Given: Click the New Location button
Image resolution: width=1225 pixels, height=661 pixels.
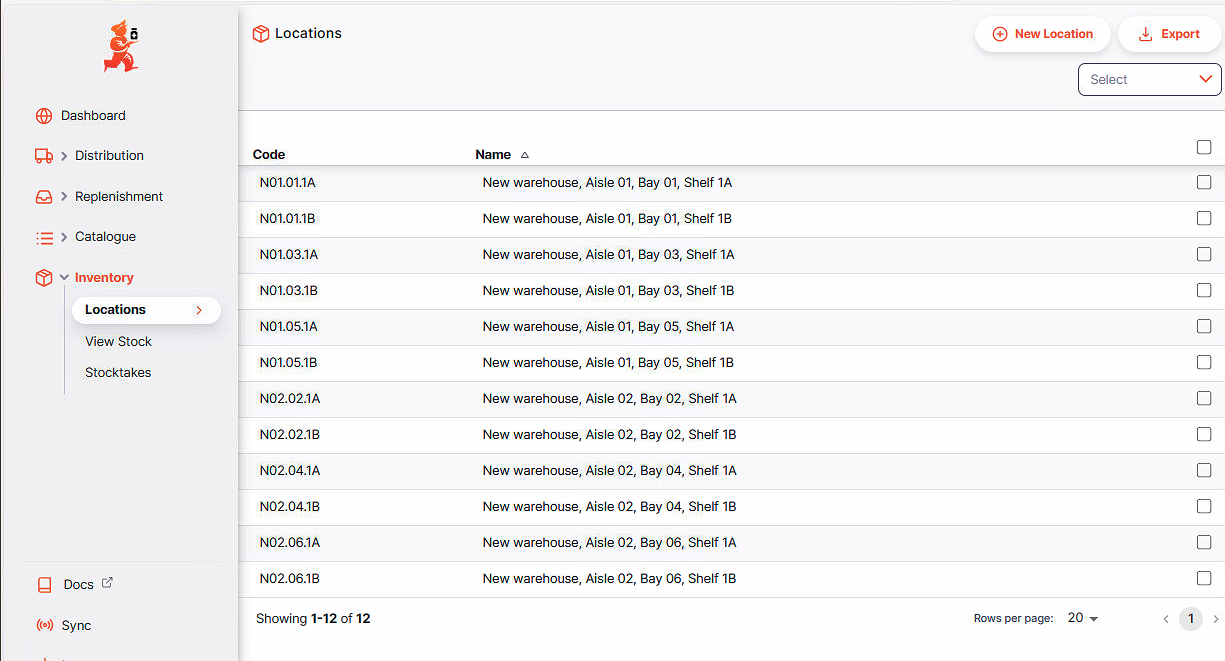Looking at the screenshot, I should tap(1042, 34).
